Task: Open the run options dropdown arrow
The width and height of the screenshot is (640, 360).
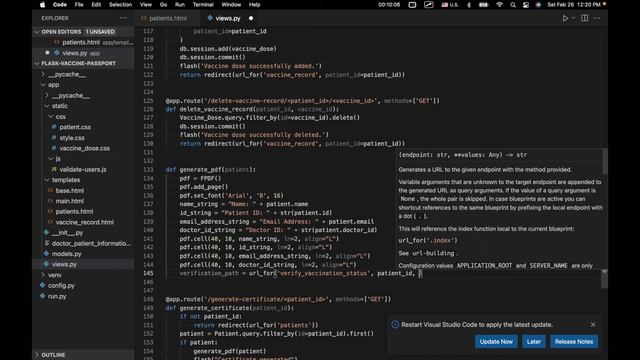Action: pyautogui.click(x=573, y=18)
